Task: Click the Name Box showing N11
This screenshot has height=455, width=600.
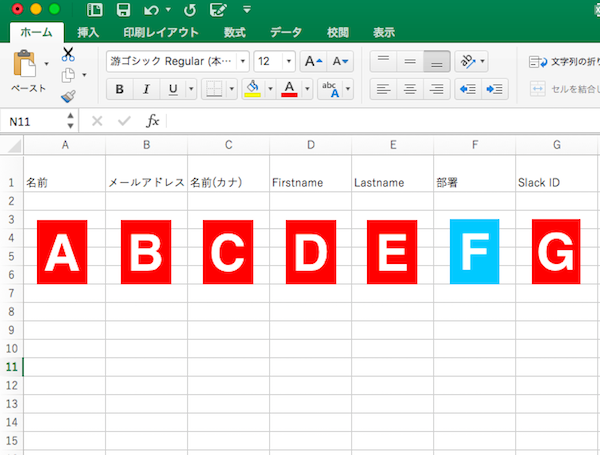Action: click(x=34, y=121)
